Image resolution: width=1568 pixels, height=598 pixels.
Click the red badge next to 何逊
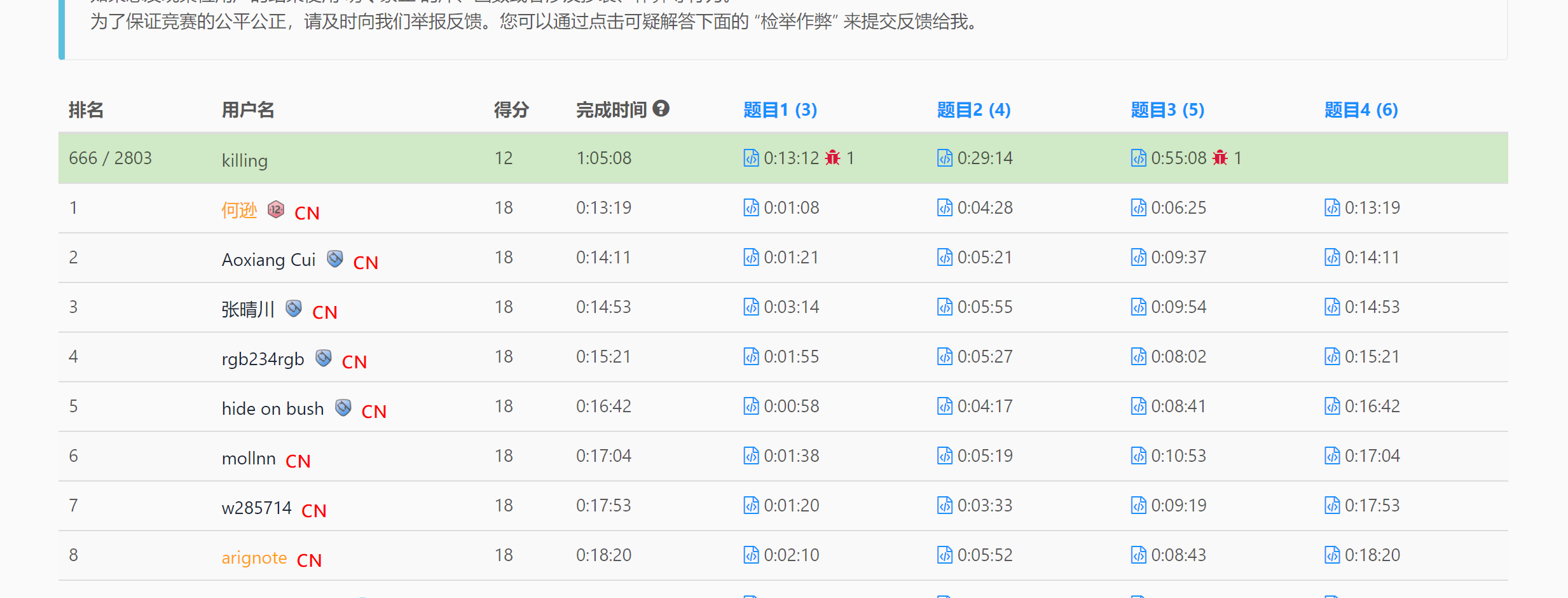click(276, 209)
